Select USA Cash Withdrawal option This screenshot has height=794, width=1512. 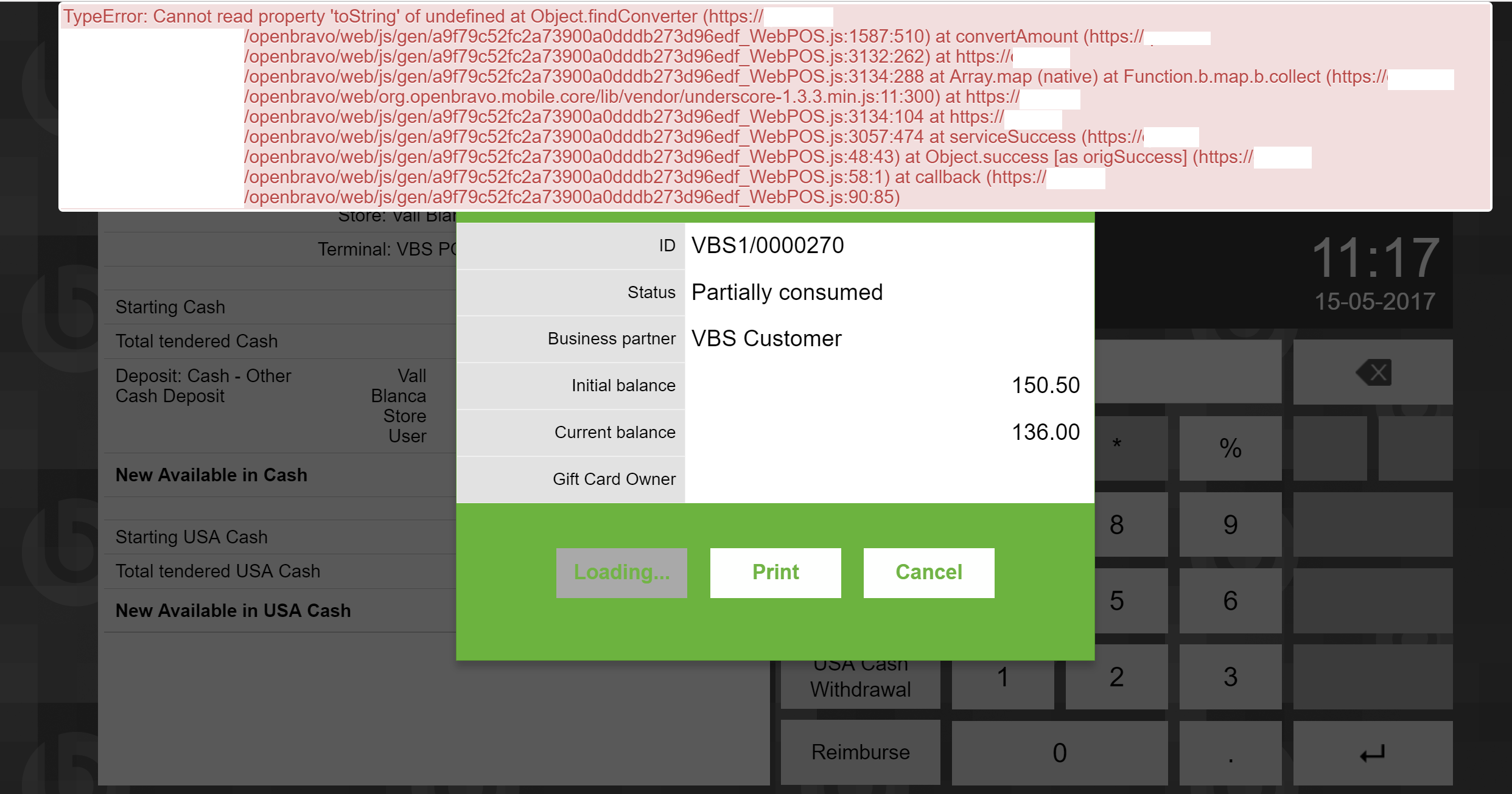[x=860, y=686]
